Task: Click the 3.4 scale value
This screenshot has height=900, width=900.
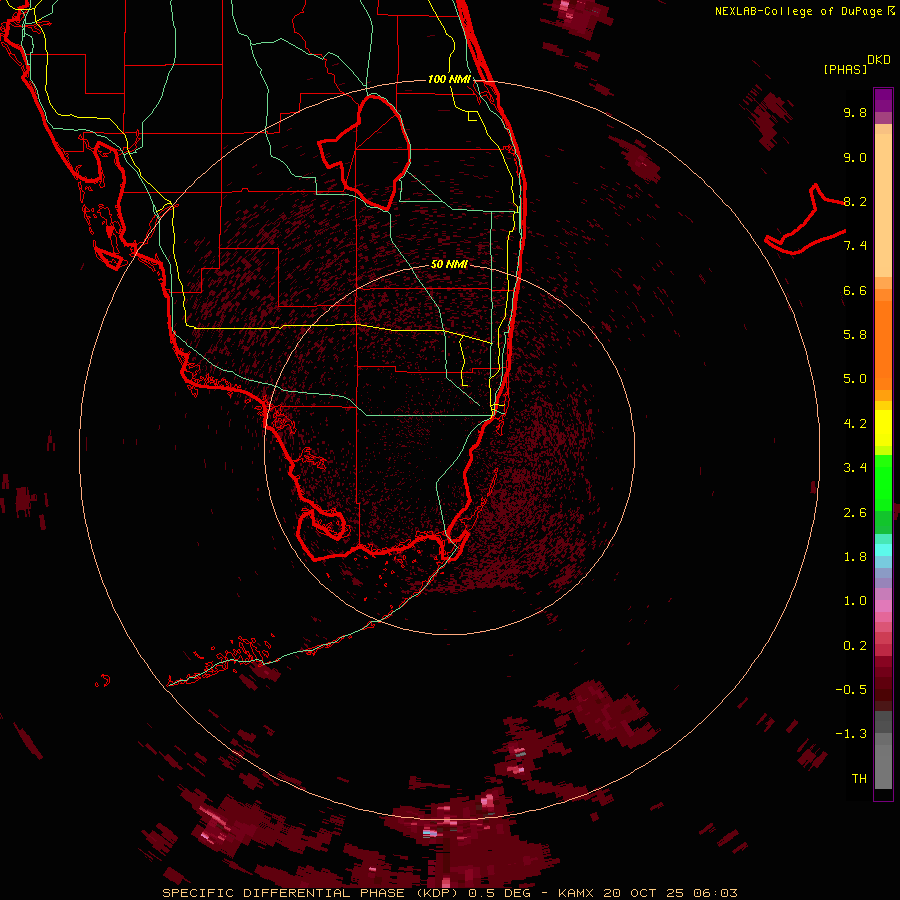Action: pos(855,468)
